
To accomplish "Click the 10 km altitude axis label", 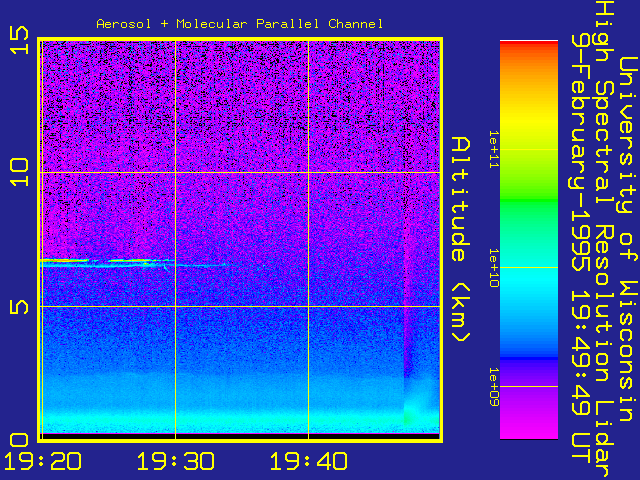I will tap(20, 172).
